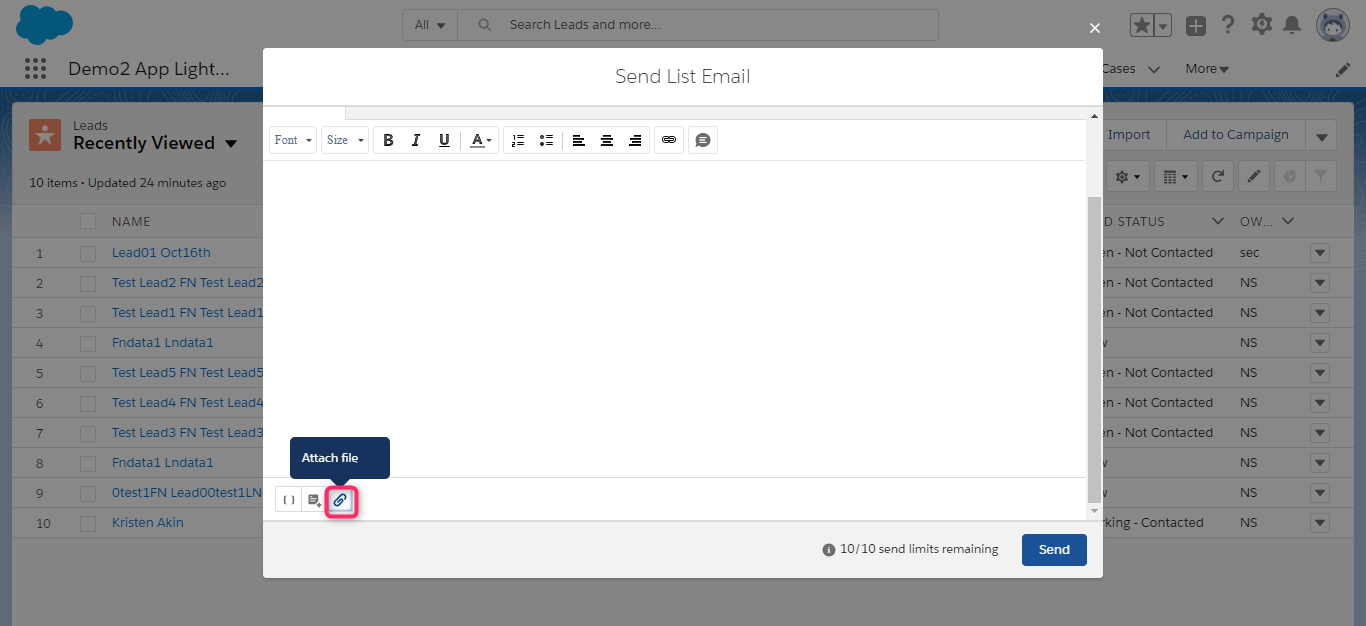
Task: Click Add to Campaign button
Action: [1235, 135]
